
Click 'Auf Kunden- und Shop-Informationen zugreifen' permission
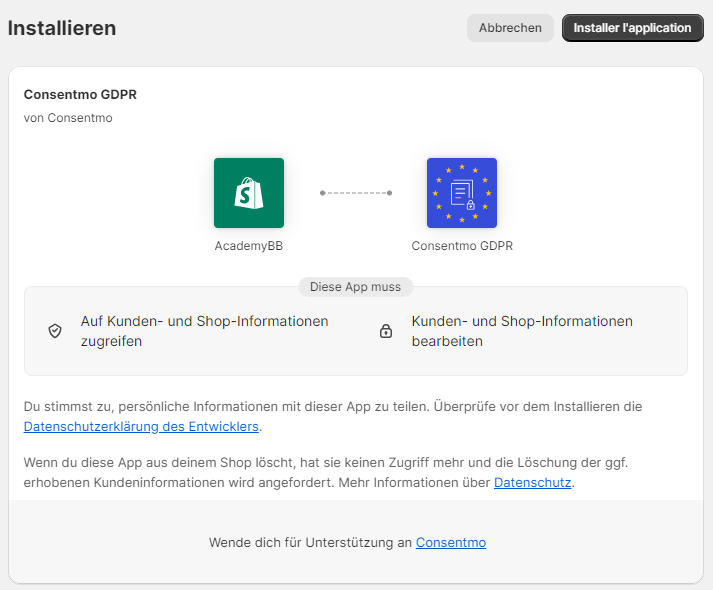click(204, 331)
